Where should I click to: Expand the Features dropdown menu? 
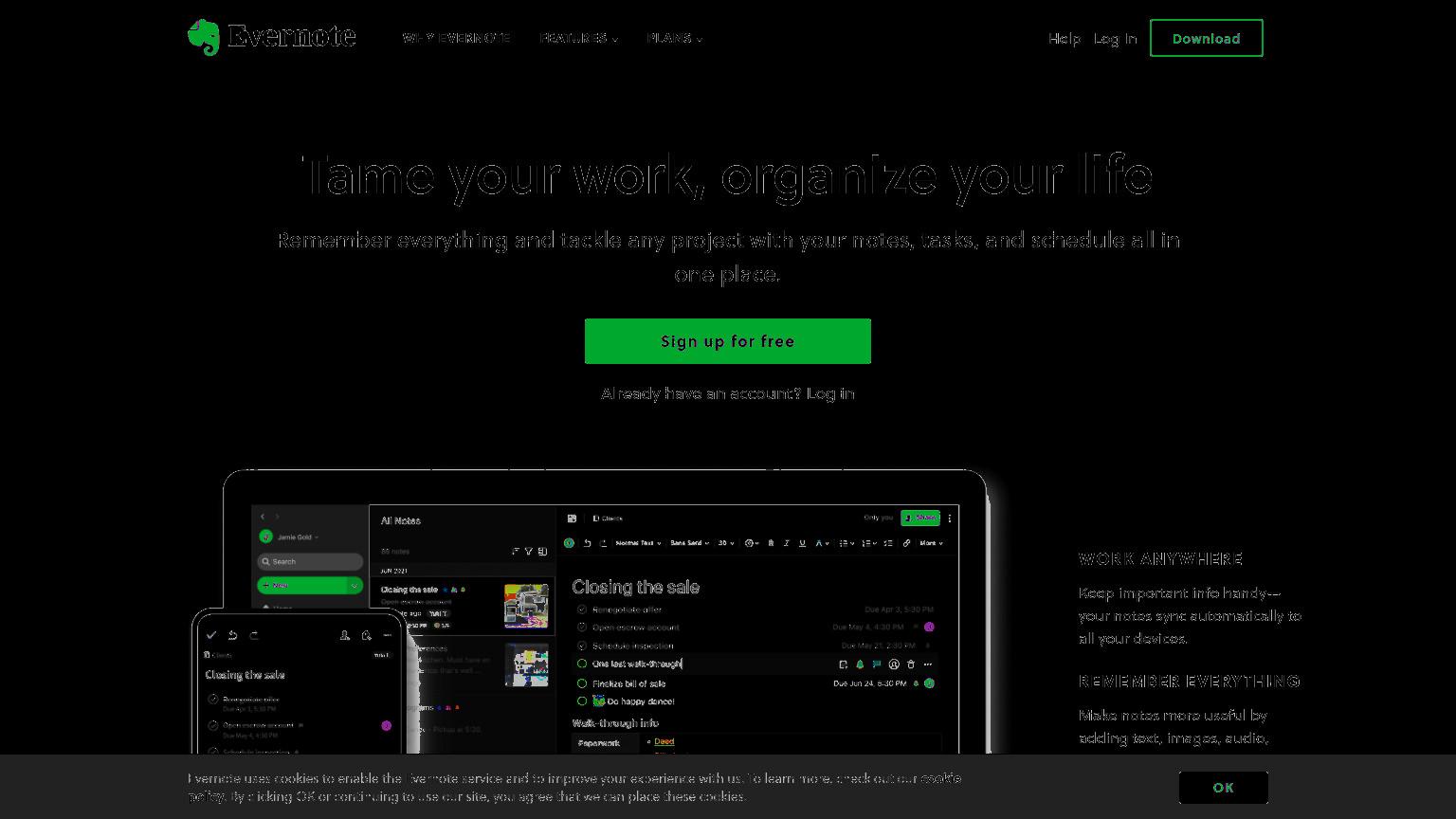pyautogui.click(x=578, y=38)
